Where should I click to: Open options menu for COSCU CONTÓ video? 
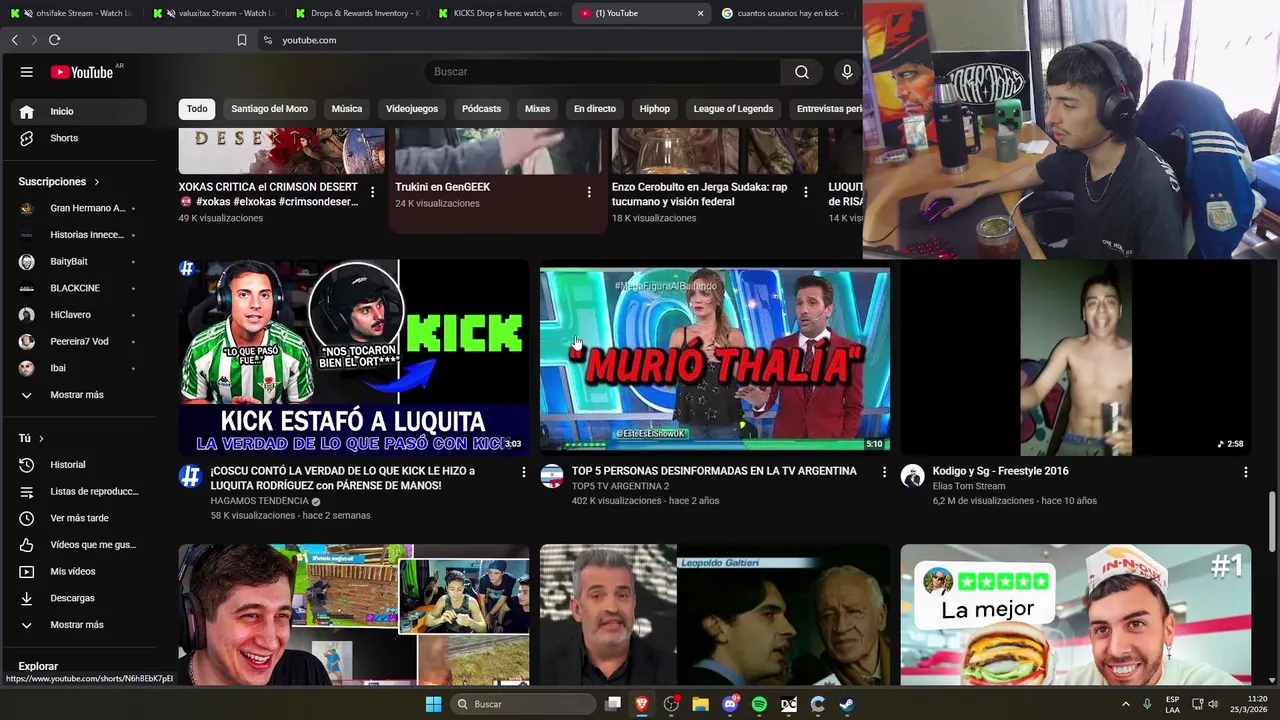[x=523, y=472]
